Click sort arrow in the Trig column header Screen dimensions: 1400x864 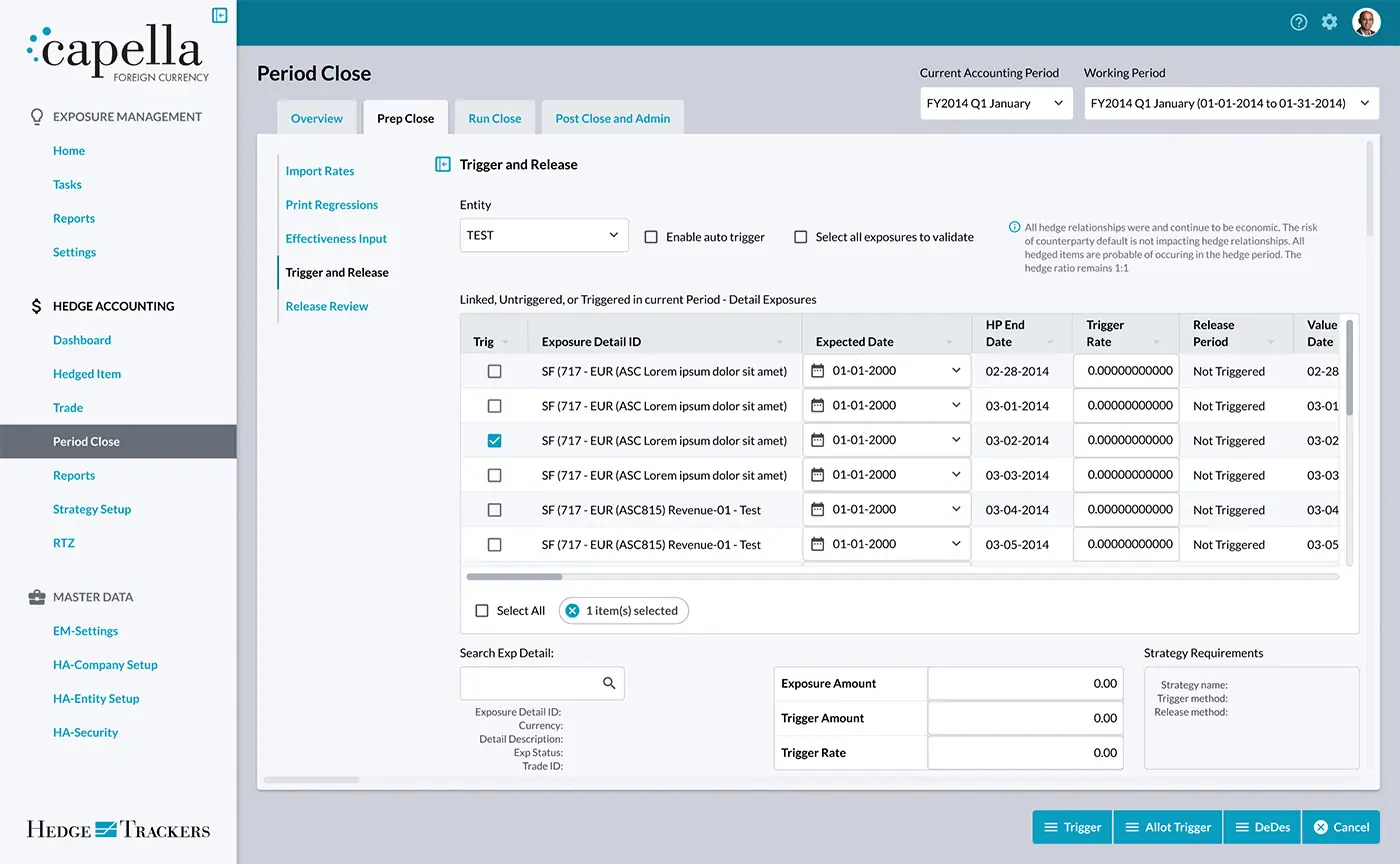pyautogui.click(x=505, y=342)
